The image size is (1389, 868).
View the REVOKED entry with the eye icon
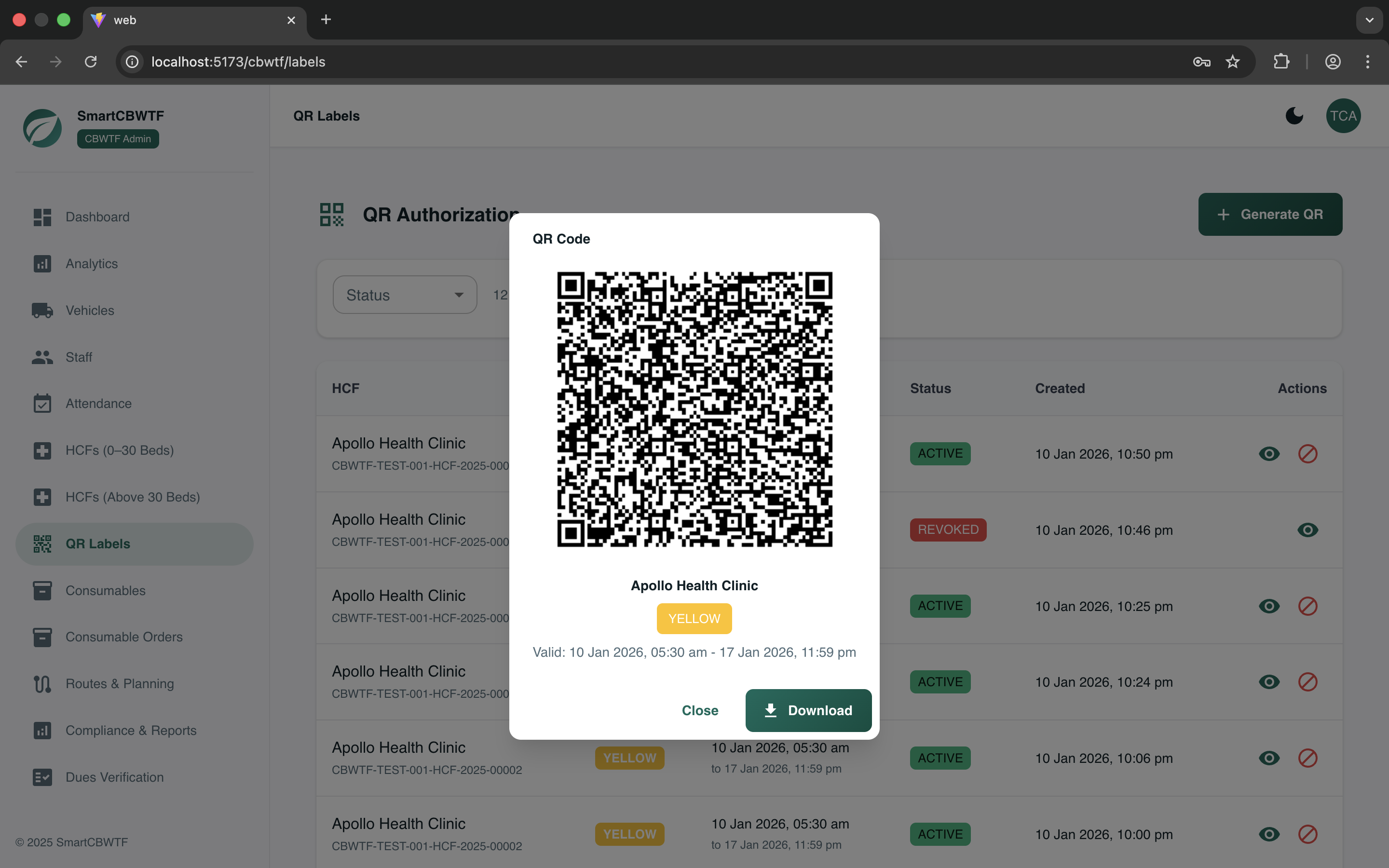coord(1307,529)
